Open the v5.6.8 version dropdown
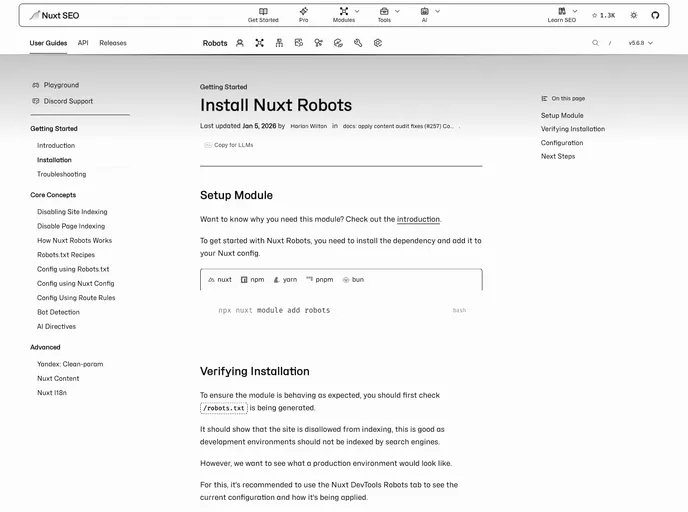 tap(641, 43)
